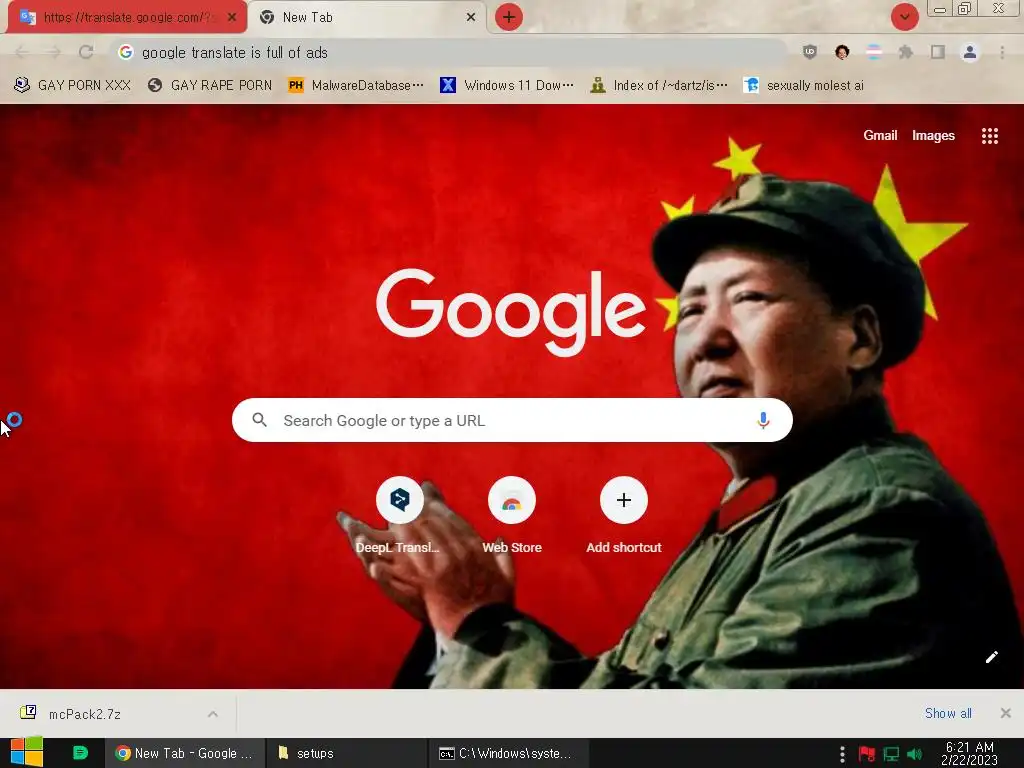The width and height of the screenshot is (1024, 768).
Task: Open the avatar face extension icon
Action: (842, 52)
